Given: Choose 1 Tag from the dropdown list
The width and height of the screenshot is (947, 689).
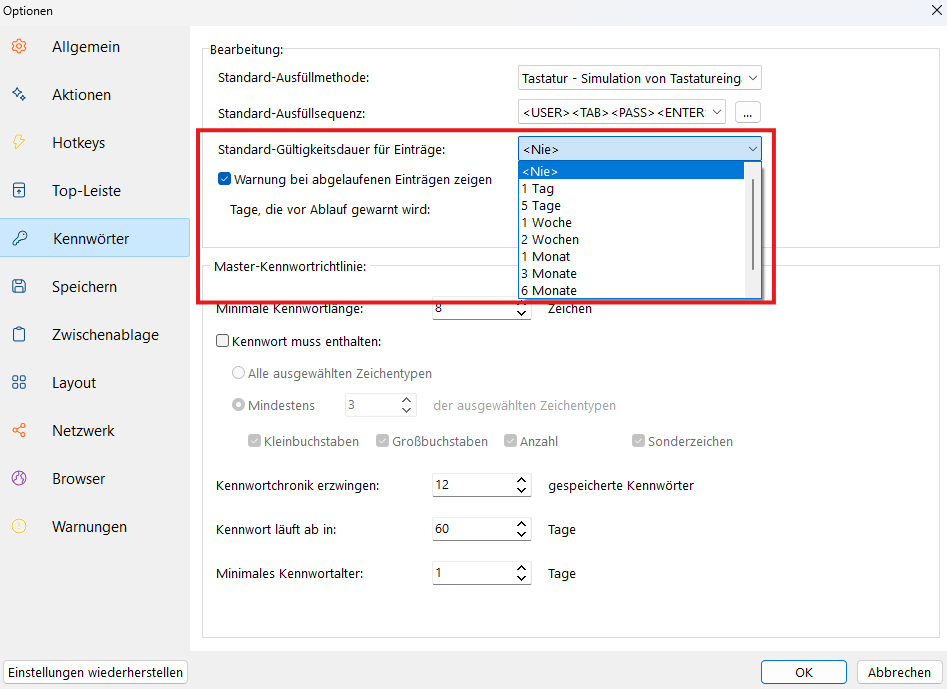Looking at the screenshot, I should [631, 188].
